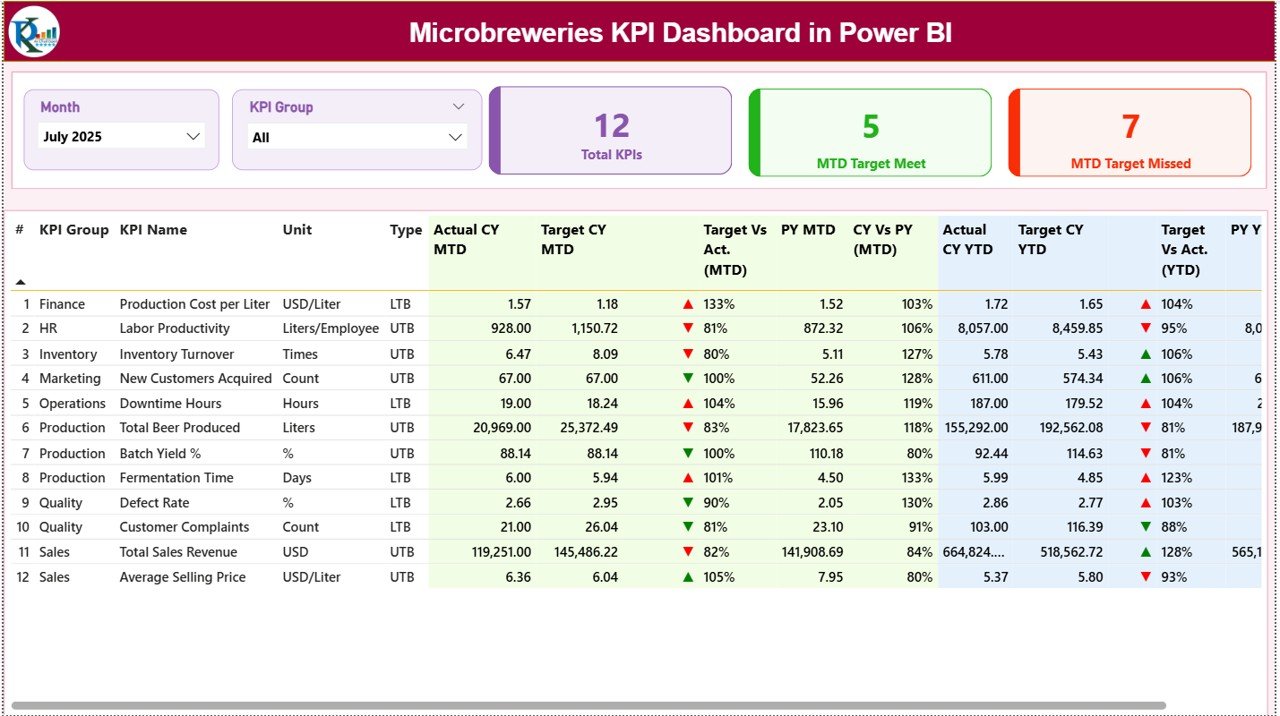Screen dimensions: 1280x716
Task: Click green down arrow for Defect Rate MTD
Action: pos(688,503)
